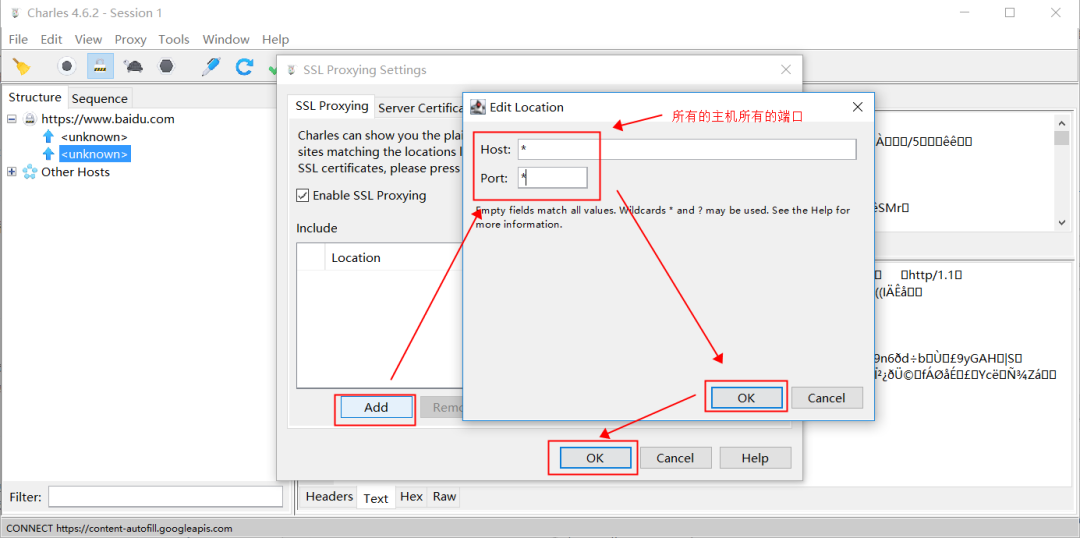
Task: Click the highlighted <unknown> row's arrow icon
Action: coord(48,154)
